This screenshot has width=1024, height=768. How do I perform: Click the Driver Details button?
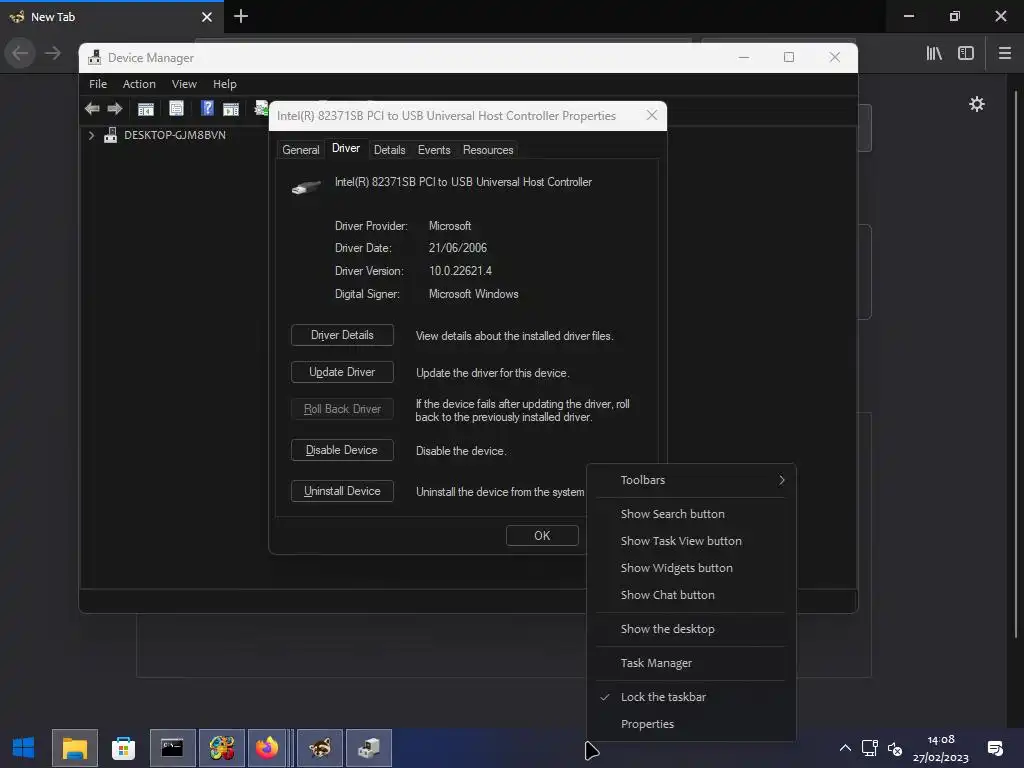[x=342, y=335]
